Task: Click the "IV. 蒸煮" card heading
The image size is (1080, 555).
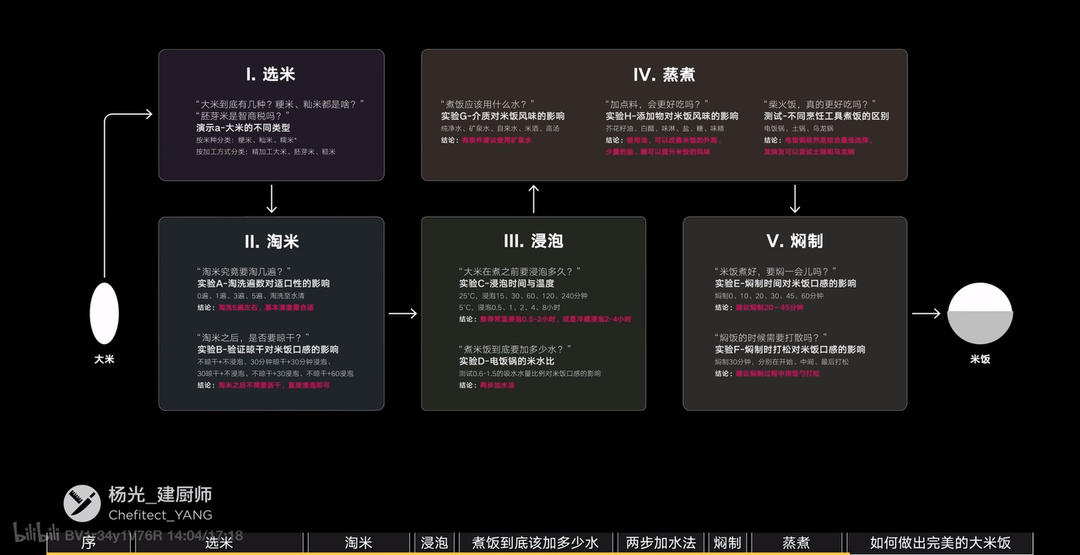Action: pyautogui.click(x=664, y=74)
